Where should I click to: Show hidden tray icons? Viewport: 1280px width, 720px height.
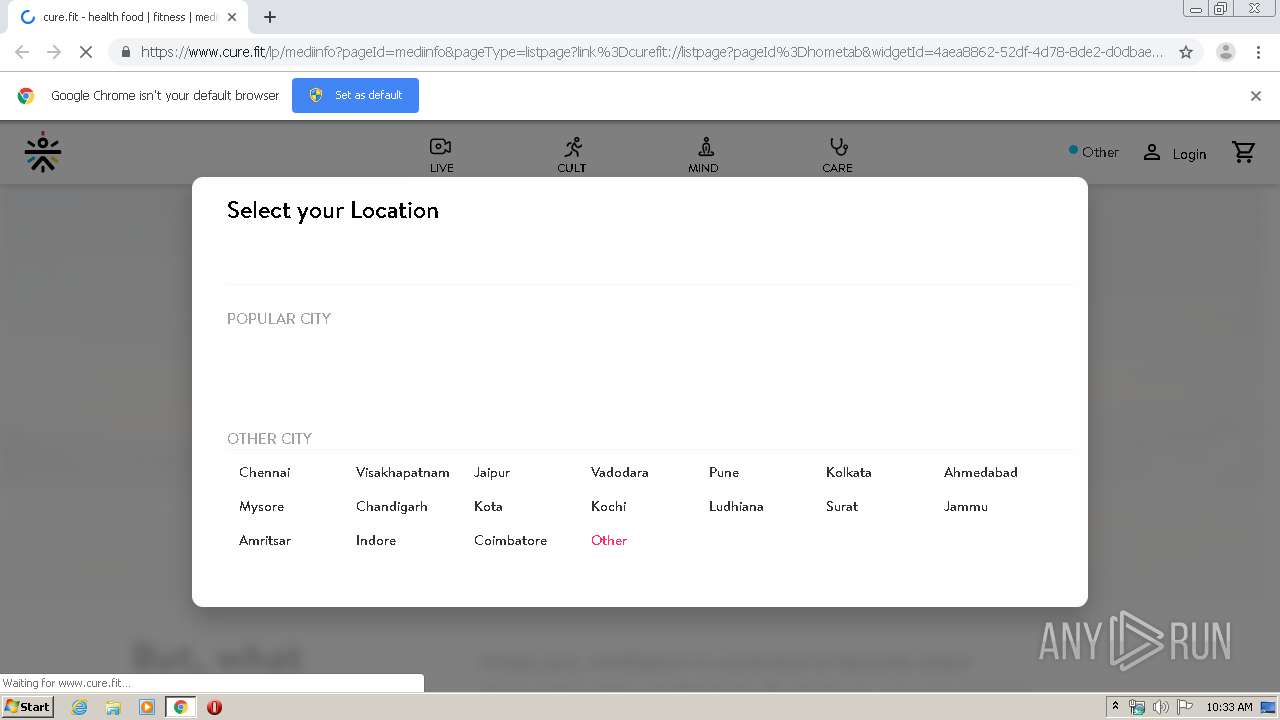[x=1115, y=707]
